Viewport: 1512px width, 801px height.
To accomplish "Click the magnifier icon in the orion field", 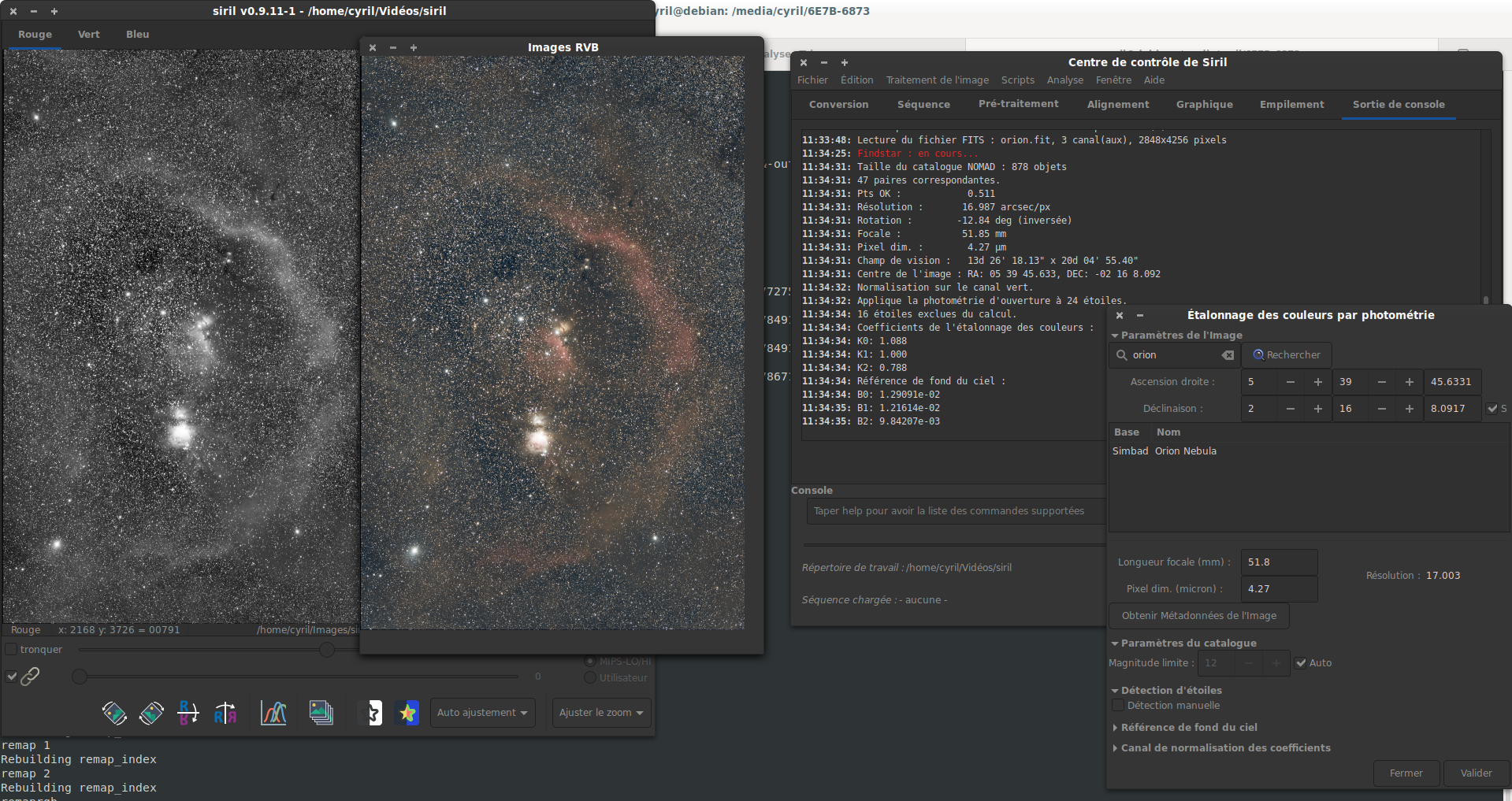I will 1121,355.
